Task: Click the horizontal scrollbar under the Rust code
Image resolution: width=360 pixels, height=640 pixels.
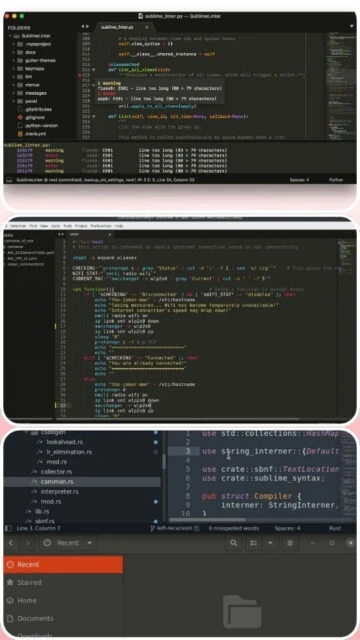Action: (x=207, y=520)
